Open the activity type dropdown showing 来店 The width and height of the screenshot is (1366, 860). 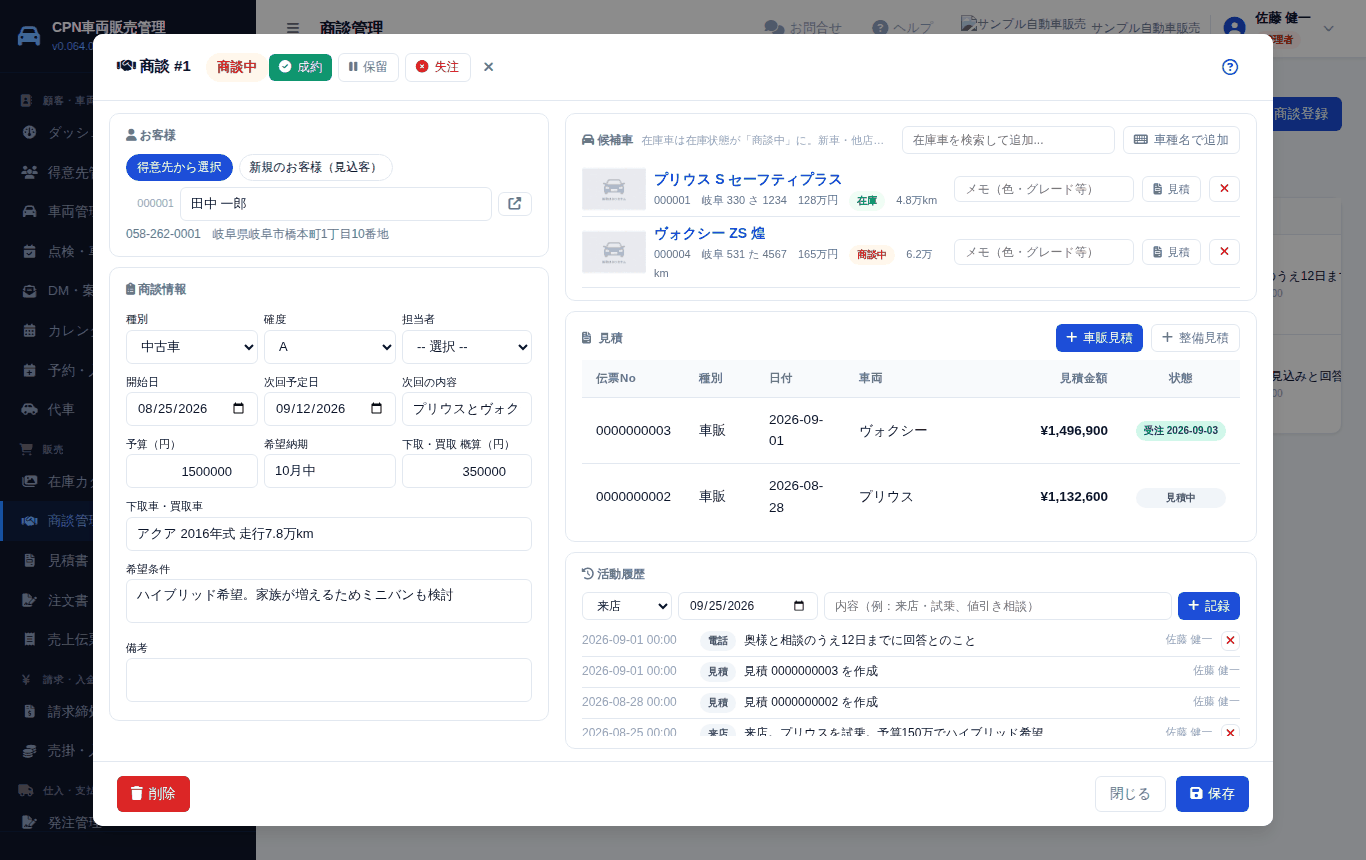(627, 606)
